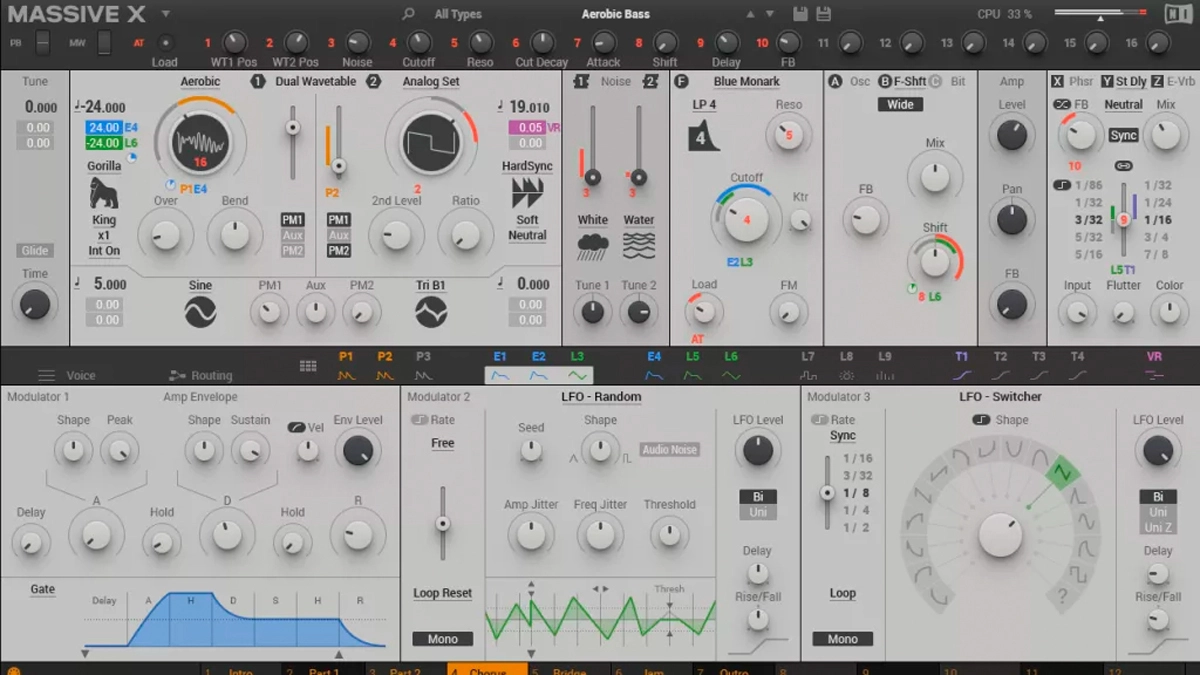Open the Massive X header menu arrow

pyautogui.click(x=166, y=14)
